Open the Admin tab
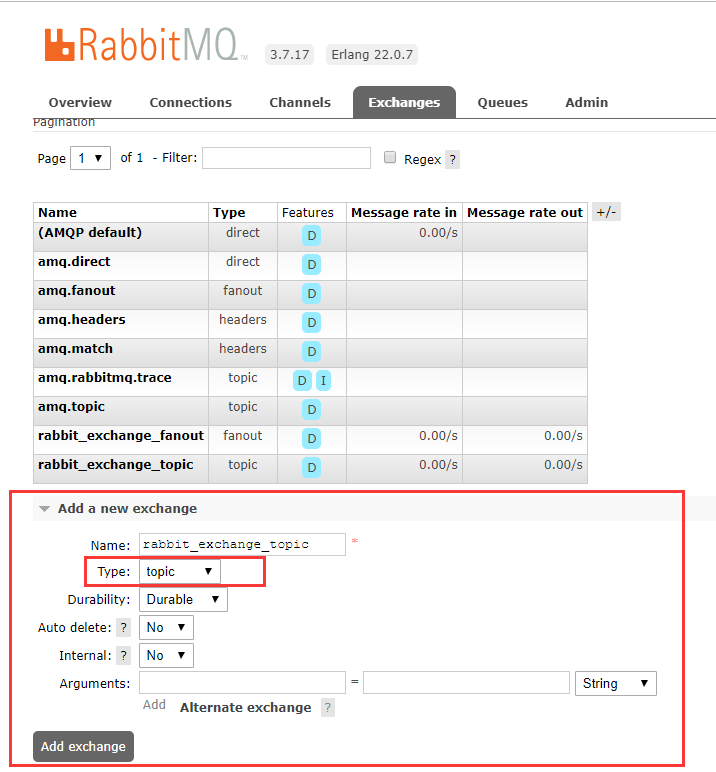The width and height of the screenshot is (716, 772). pyautogui.click(x=586, y=102)
